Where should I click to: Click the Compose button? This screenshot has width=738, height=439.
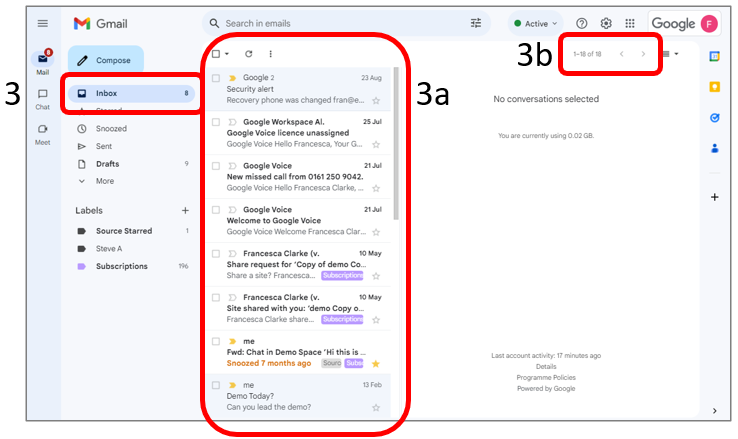tap(106, 60)
